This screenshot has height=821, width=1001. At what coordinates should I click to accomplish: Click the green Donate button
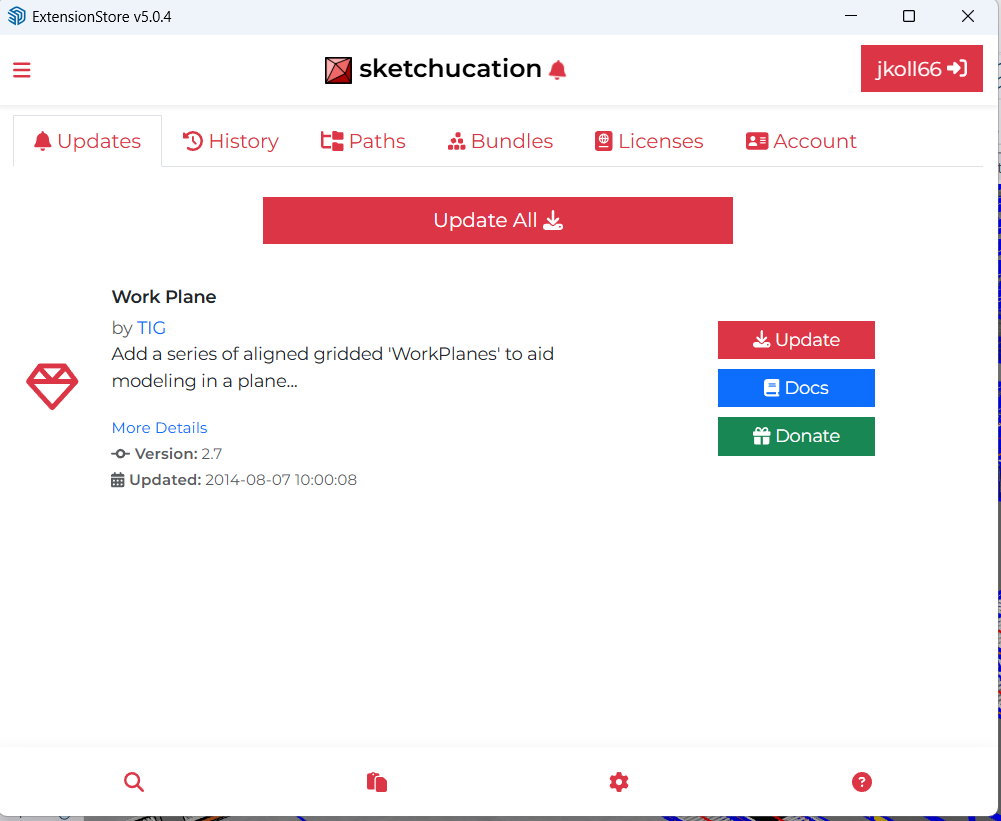click(796, 436)
